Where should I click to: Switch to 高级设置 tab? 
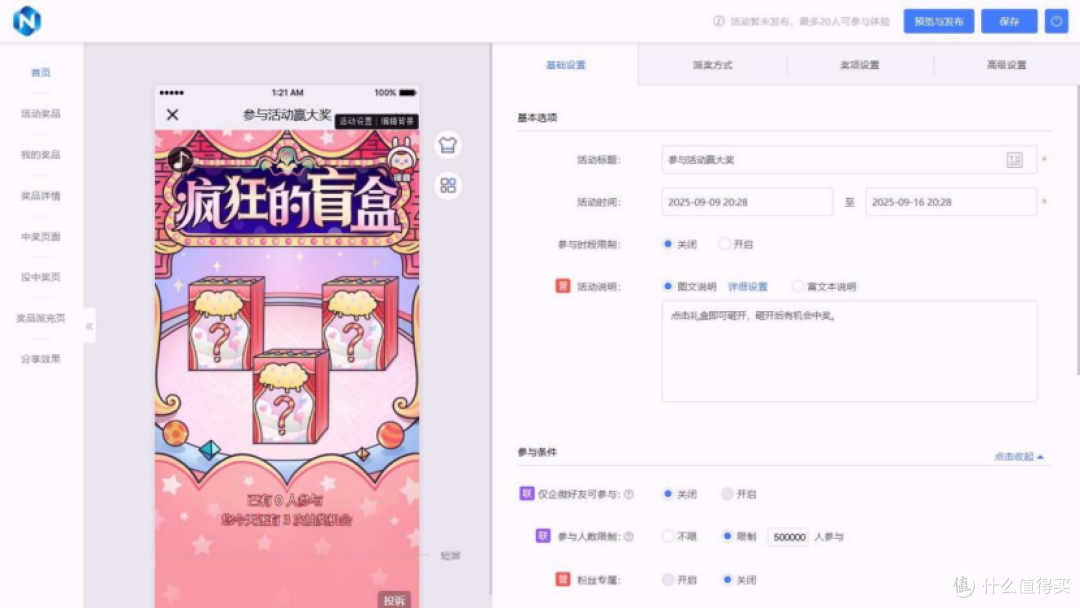click(x=1006, y=65)
